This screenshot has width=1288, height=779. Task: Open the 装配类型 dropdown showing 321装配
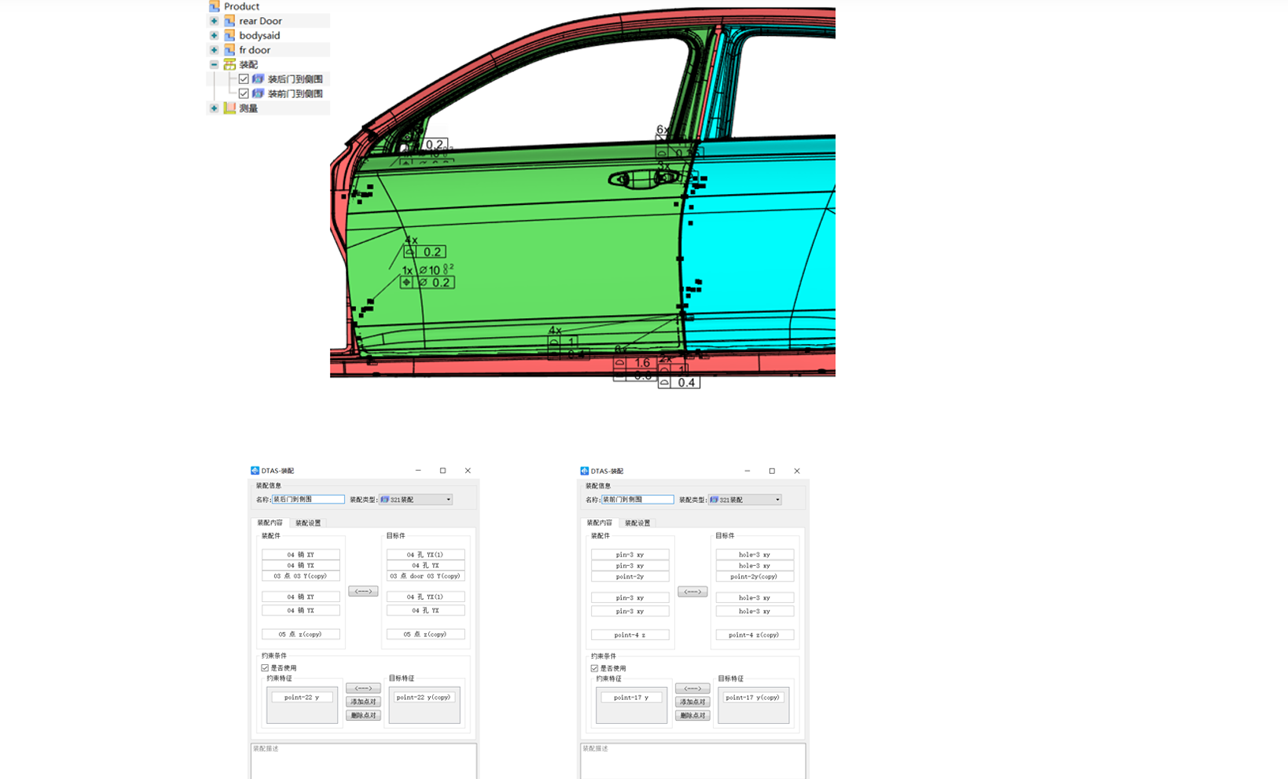[x=448, y=499]
